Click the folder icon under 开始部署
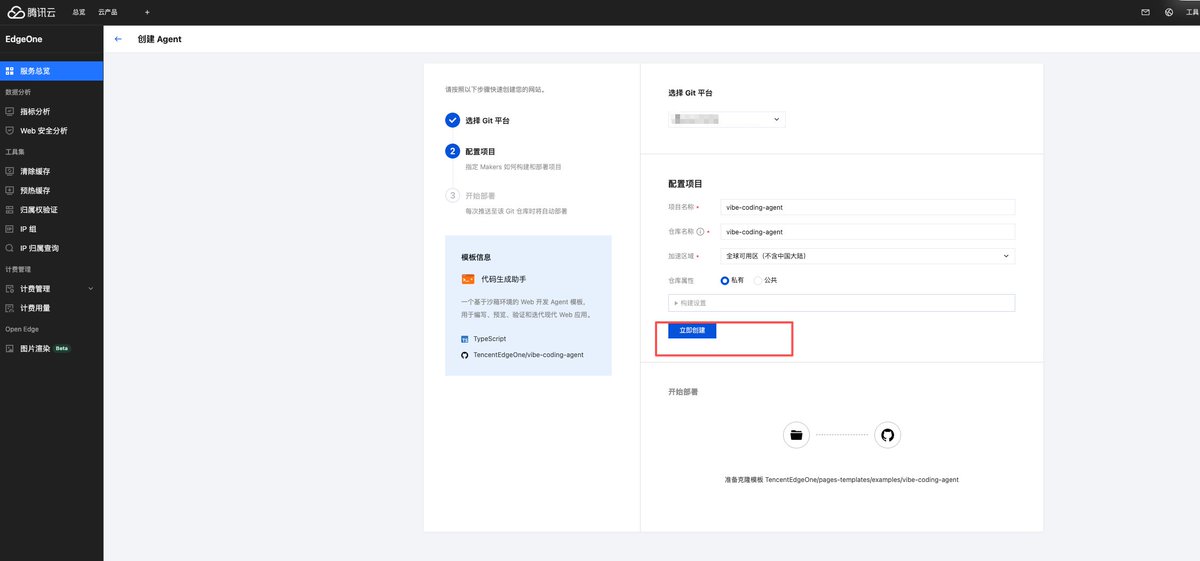 [796, 435]
